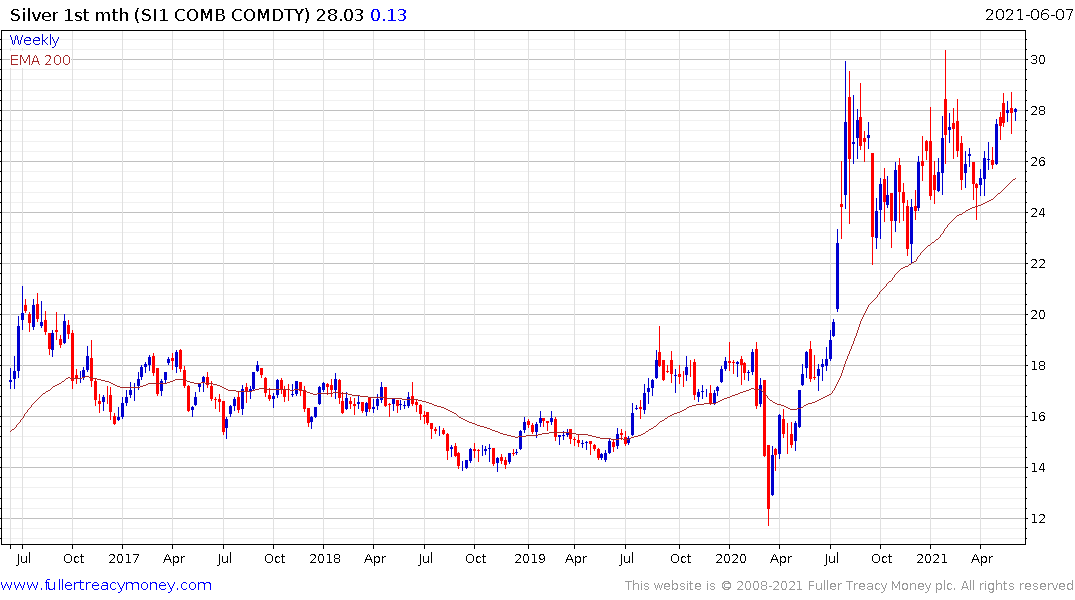Click the 26 label on the price axis
1075x600 pixels.
click(1038, 161)
